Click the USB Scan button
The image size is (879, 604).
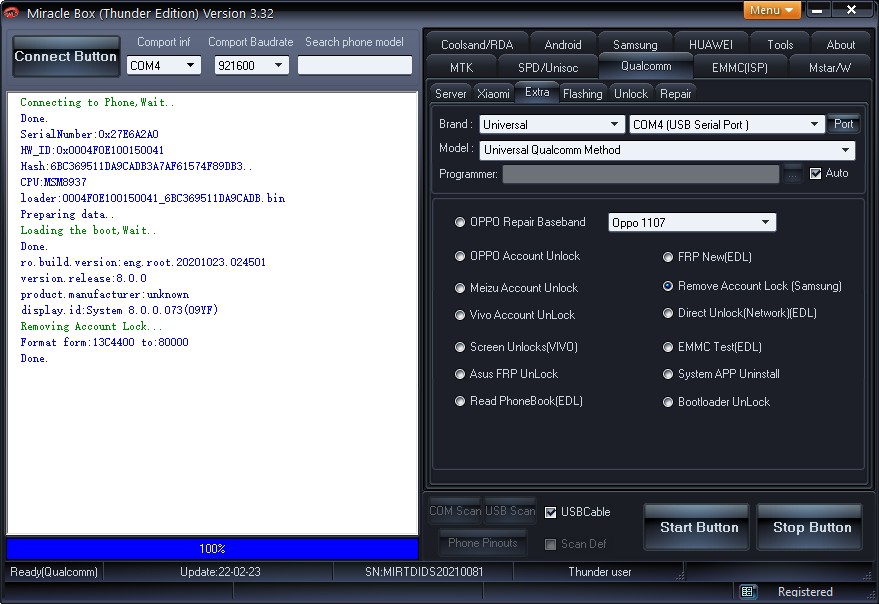510,511
